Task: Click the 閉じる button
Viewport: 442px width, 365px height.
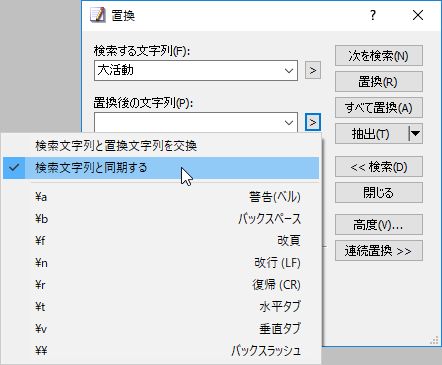Action: (x=379, y=192)
